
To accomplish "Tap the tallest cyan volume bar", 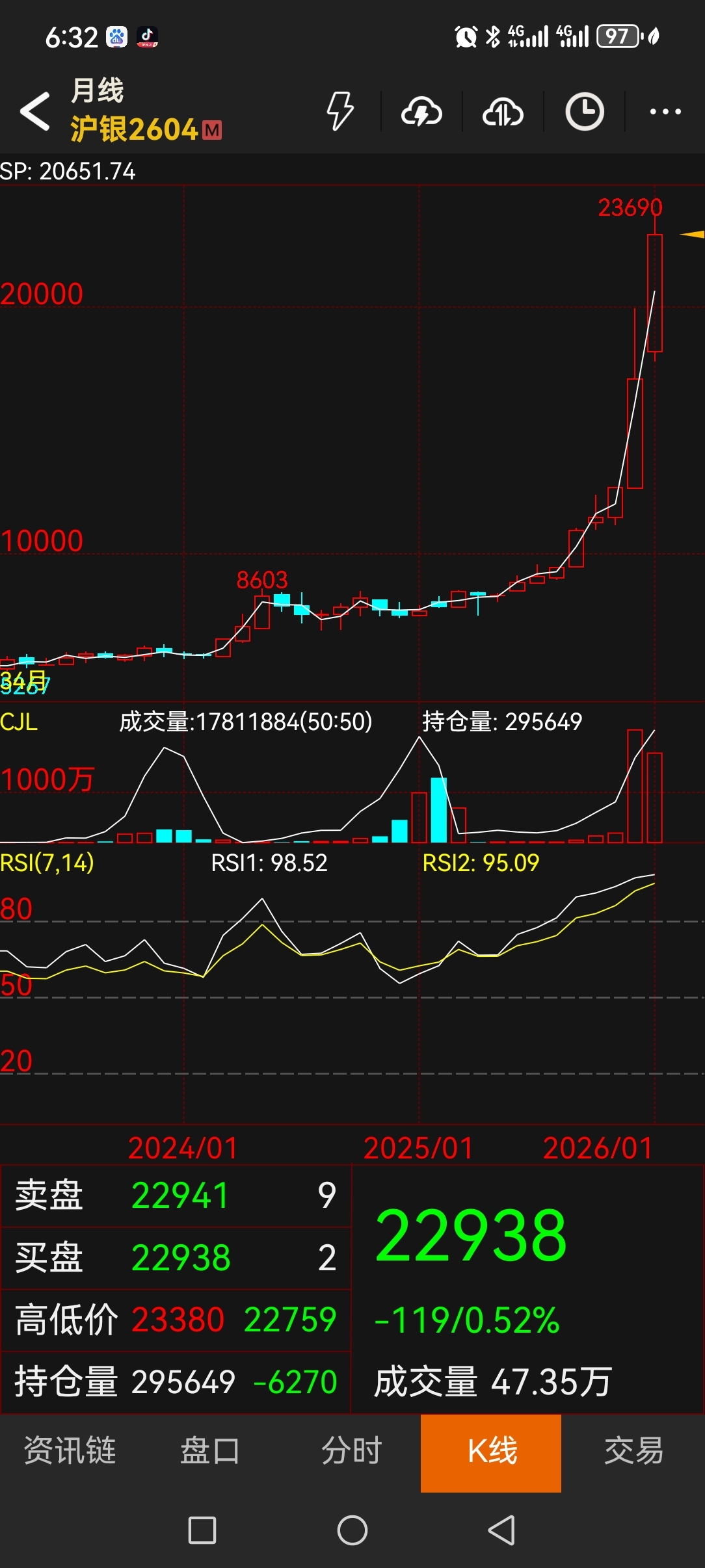I will point(439,810).
